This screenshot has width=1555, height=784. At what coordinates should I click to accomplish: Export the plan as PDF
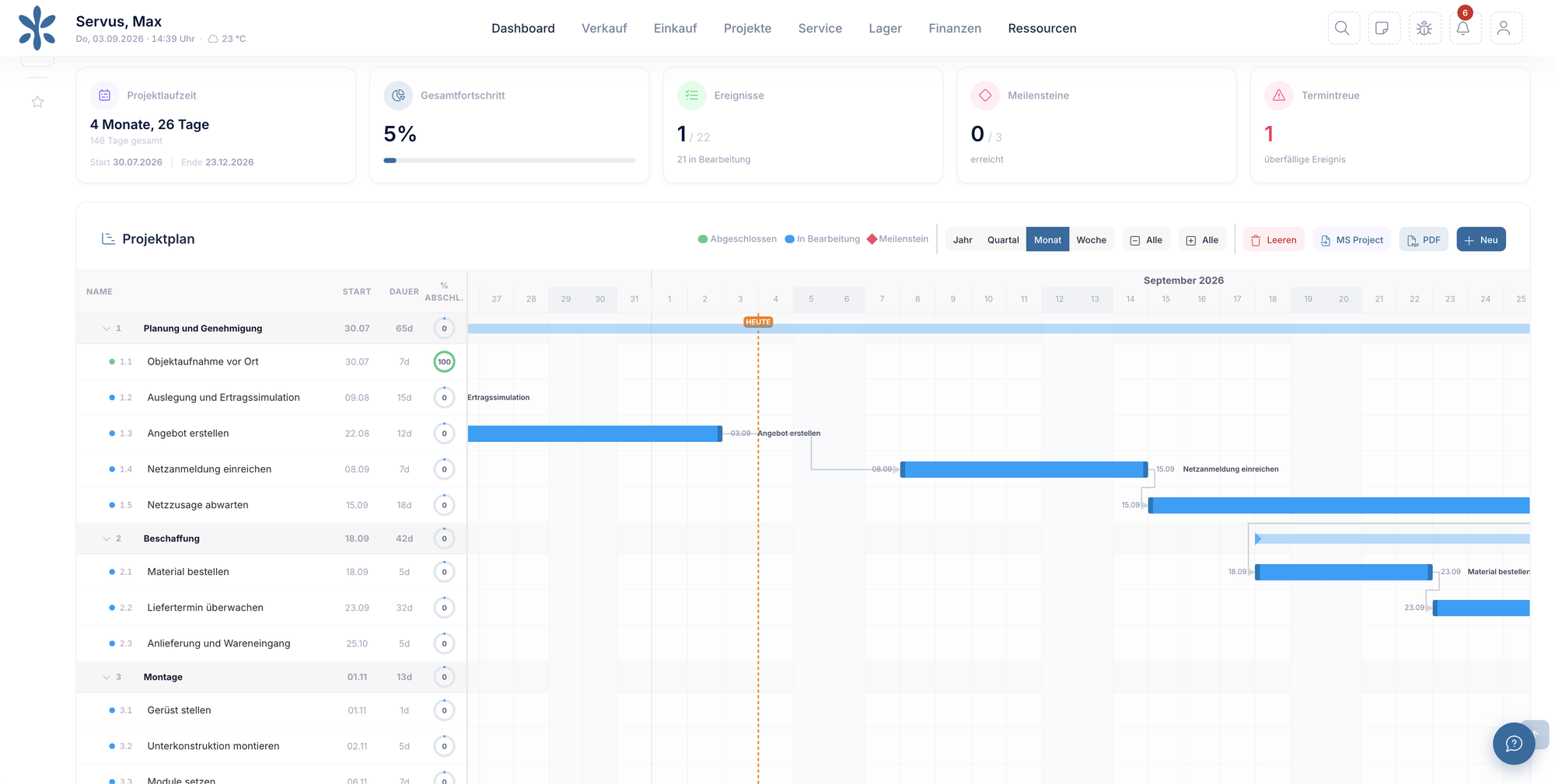coord(1424,240)
